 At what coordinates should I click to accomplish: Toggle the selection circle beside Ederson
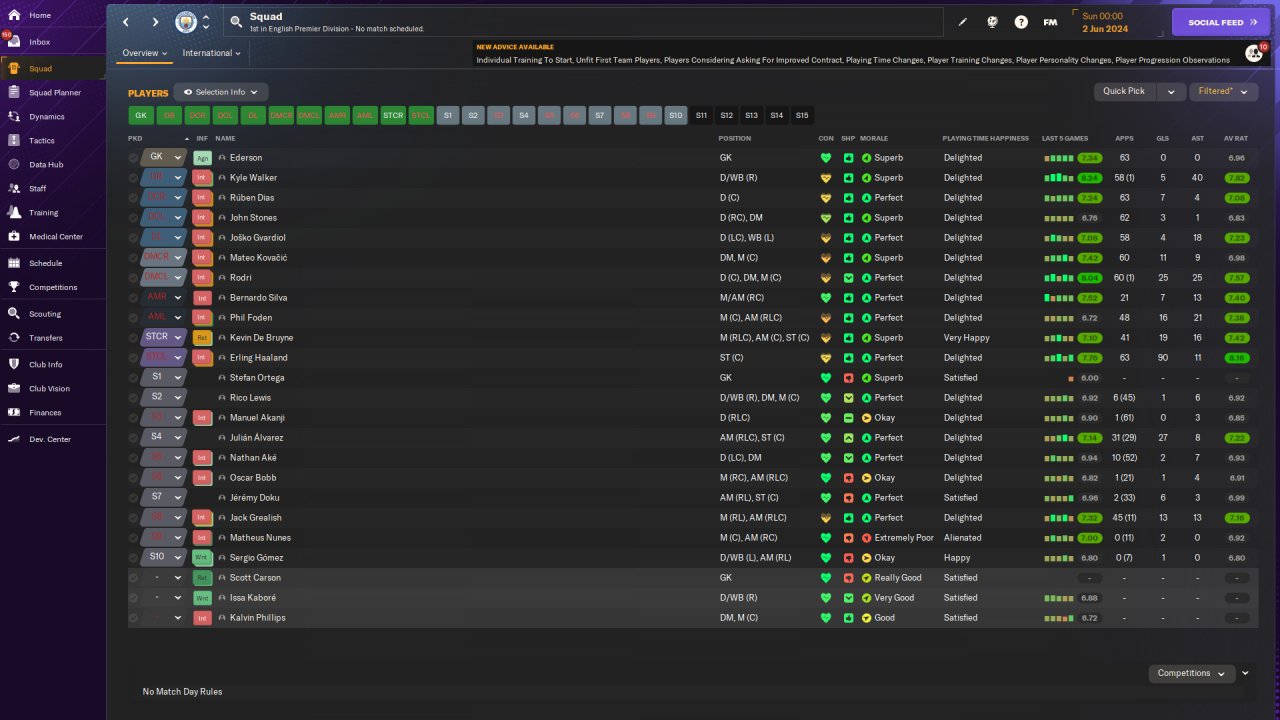(134, 158)
